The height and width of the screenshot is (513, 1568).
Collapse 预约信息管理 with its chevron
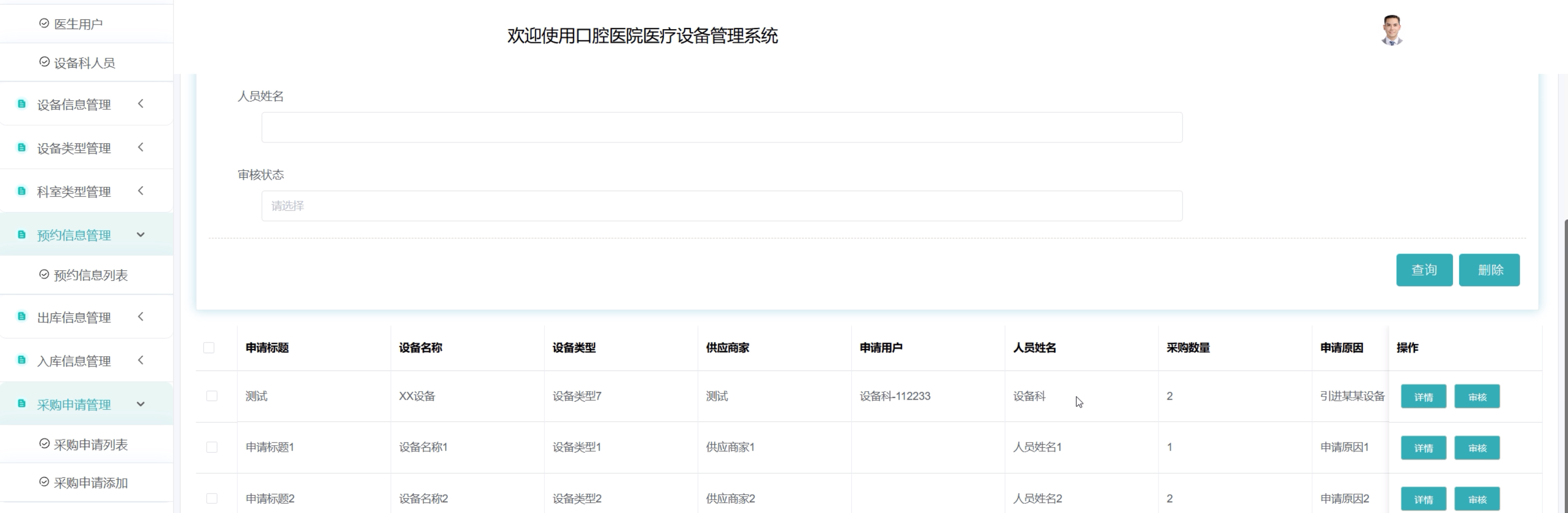point(140,235)
